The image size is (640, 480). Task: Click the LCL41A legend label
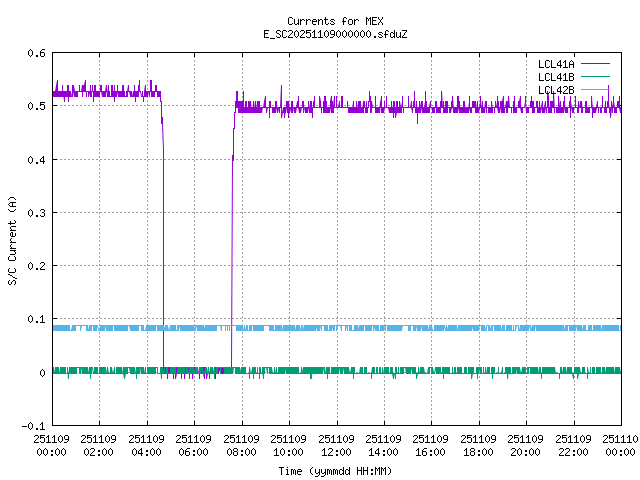(x=555, y=63)
